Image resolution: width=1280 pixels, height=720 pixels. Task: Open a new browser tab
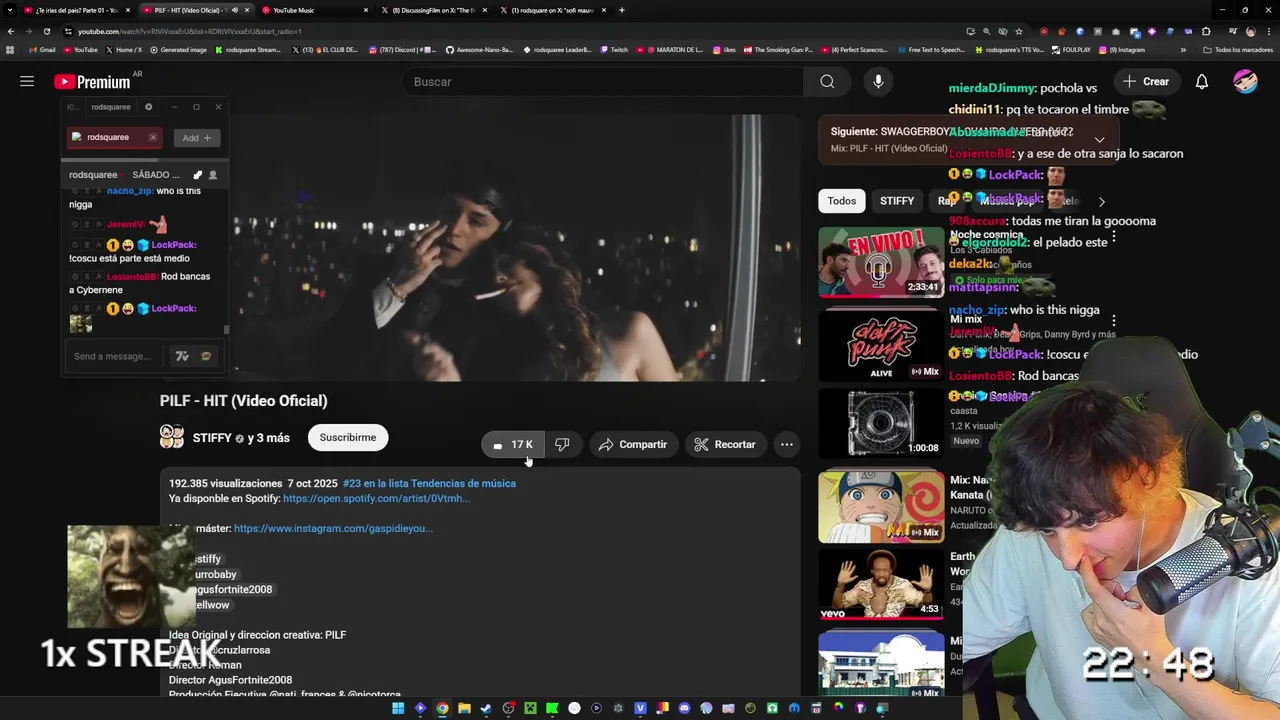coord(621,10)
